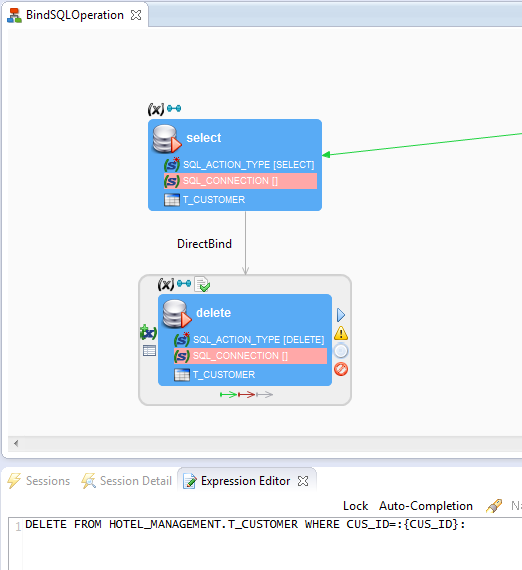This screenshot has width=522, height=570.
Task: Click the document checkmark icon above delete
Action: [x=202, y=284]
